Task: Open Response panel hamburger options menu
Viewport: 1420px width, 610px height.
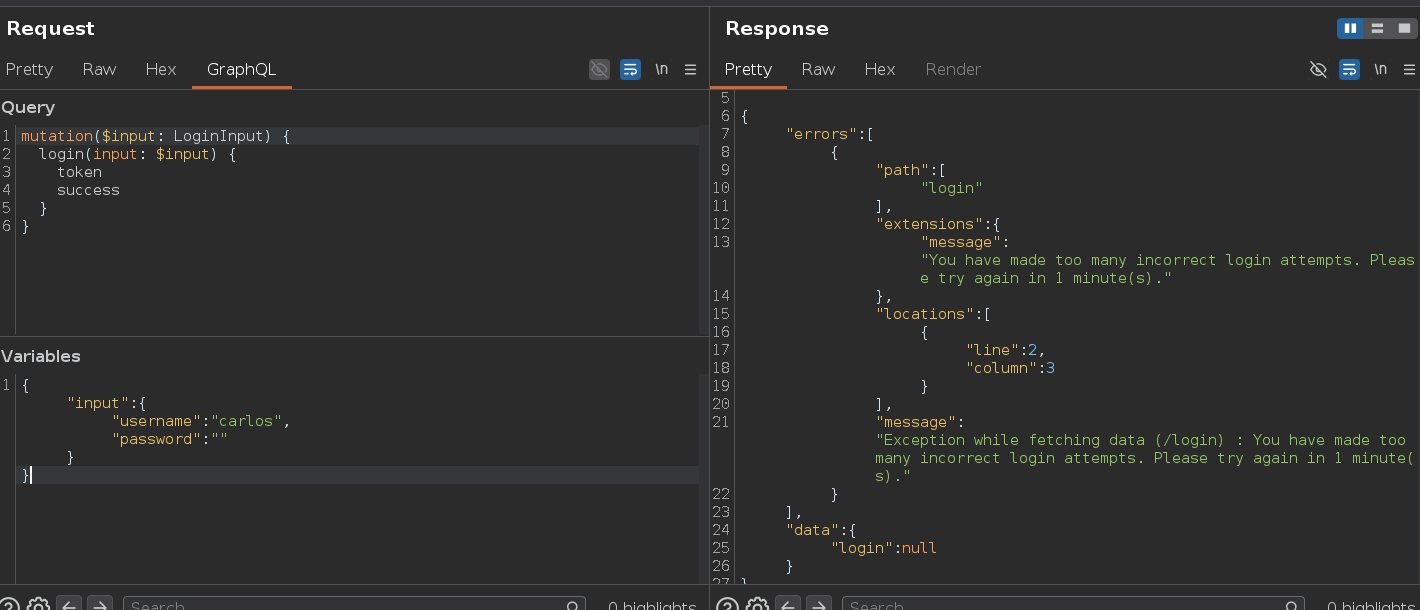Action: click(1409, 69)
